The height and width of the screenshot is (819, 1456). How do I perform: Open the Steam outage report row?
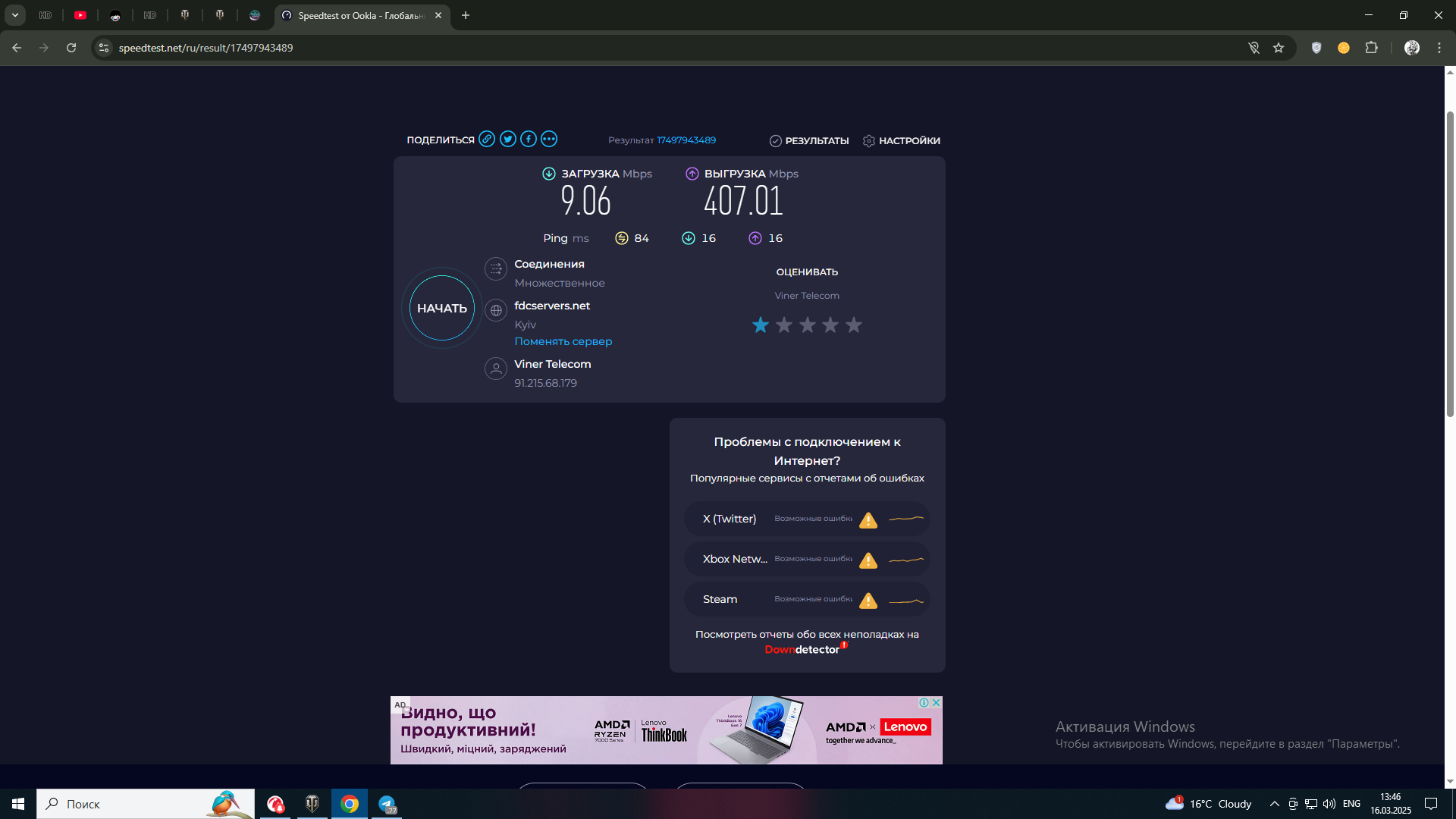(807, 599)
